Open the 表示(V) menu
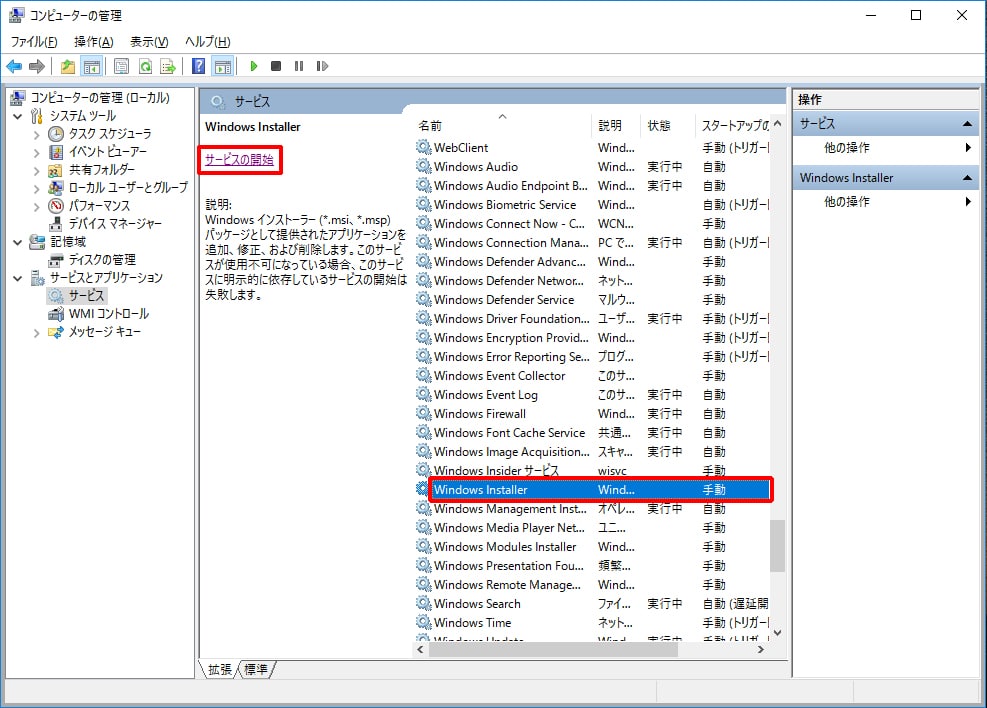 [x=149, y=42]
